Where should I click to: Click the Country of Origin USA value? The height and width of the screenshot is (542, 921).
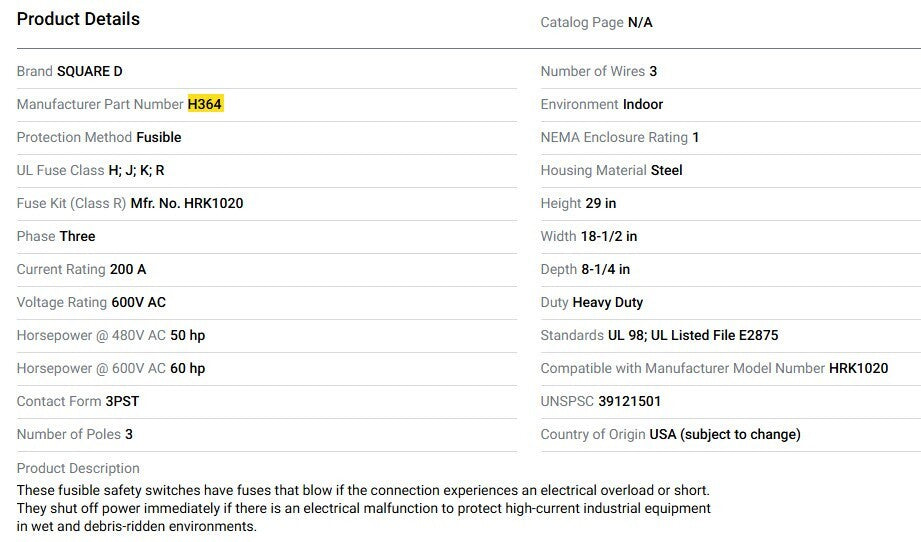pos(725,434)
